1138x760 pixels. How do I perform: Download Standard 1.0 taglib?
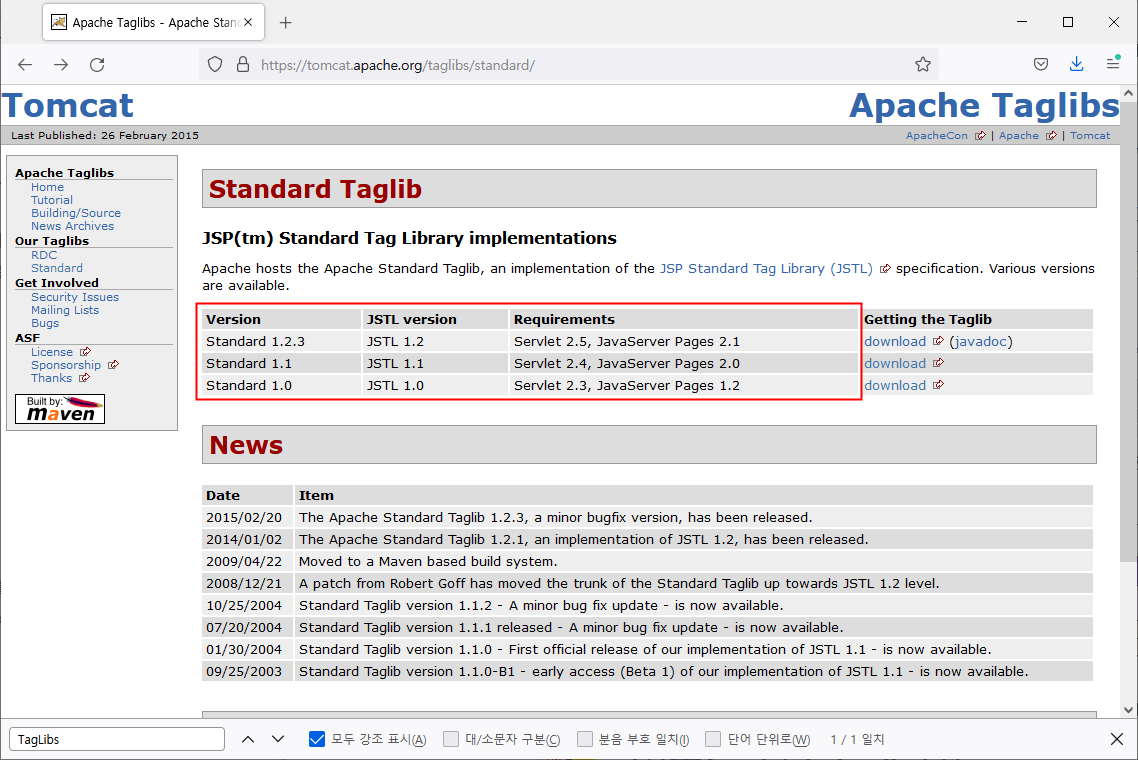click(x=895, y=385)
